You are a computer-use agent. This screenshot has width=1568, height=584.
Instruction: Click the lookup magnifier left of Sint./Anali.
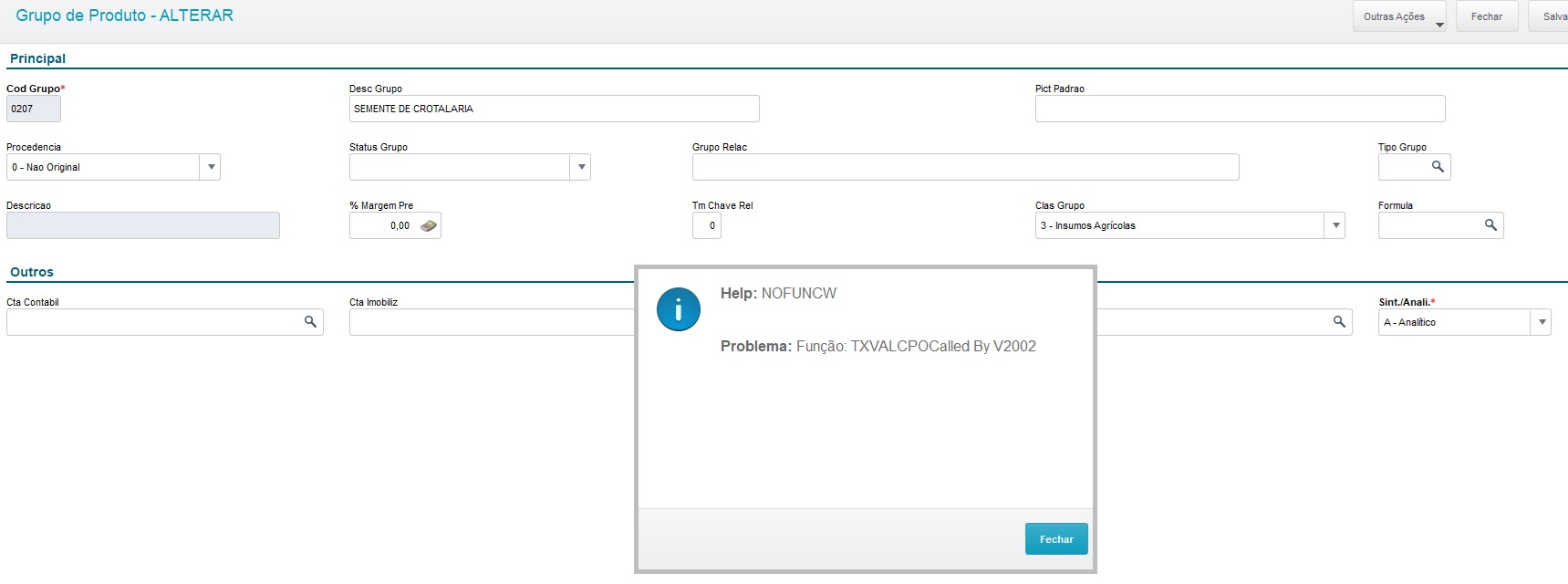1339,322
